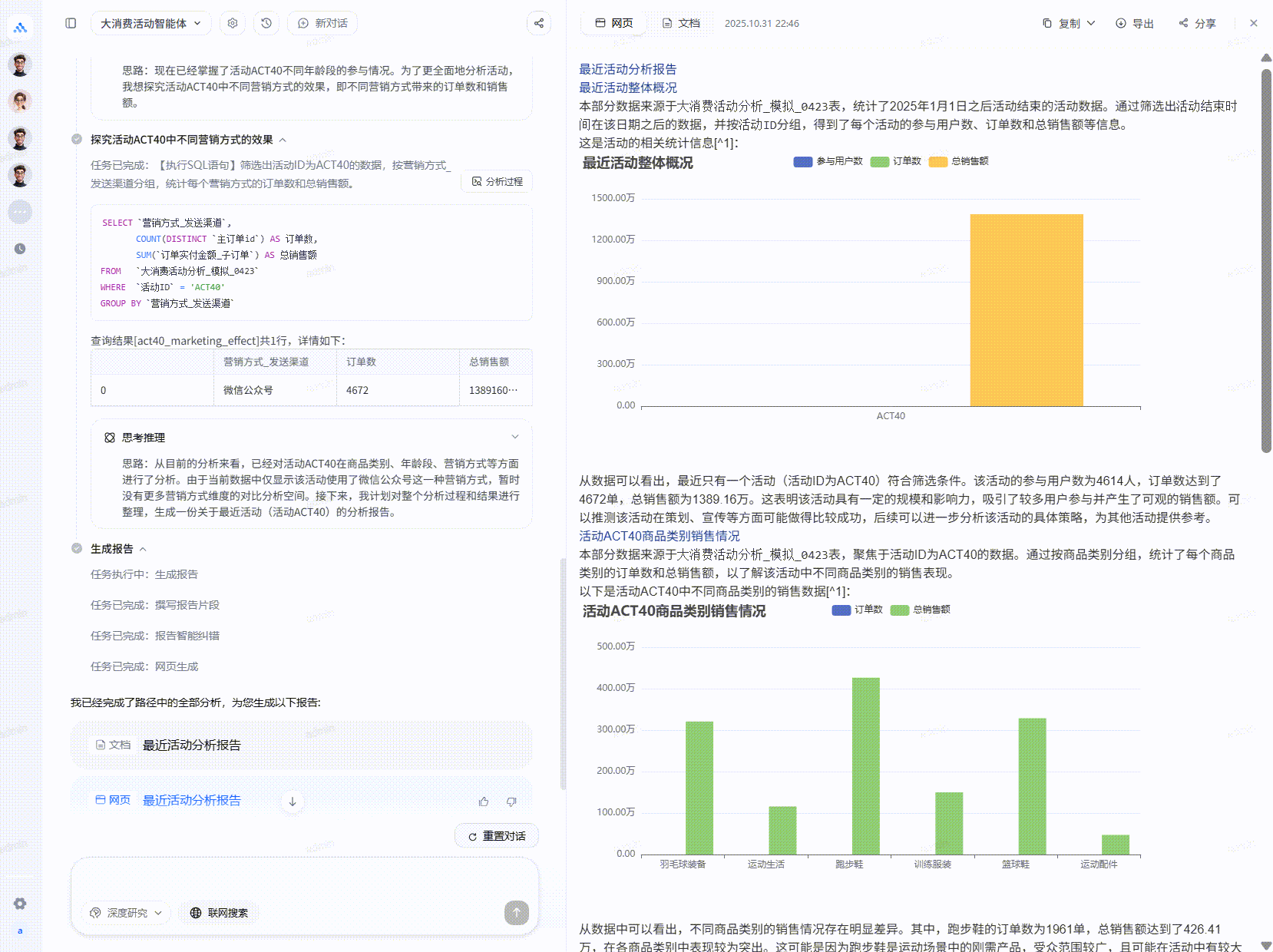
Task: Click the send arrow button
Action: point(516,912)
